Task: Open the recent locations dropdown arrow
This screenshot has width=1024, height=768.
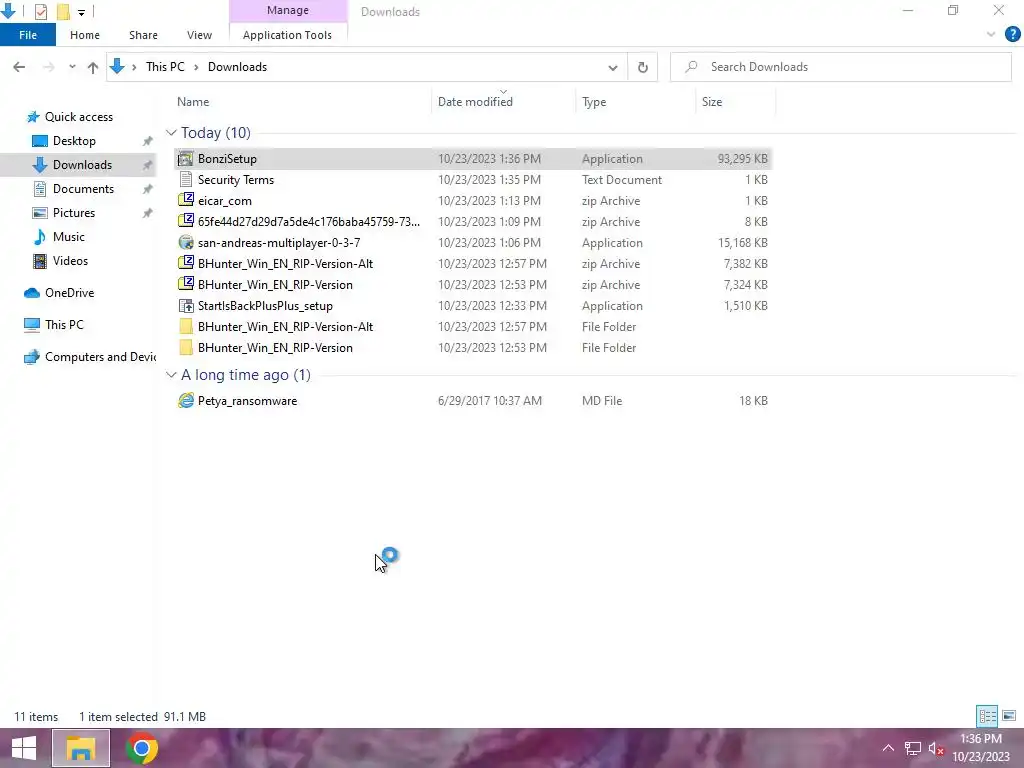Action: (x=72, y=67)
